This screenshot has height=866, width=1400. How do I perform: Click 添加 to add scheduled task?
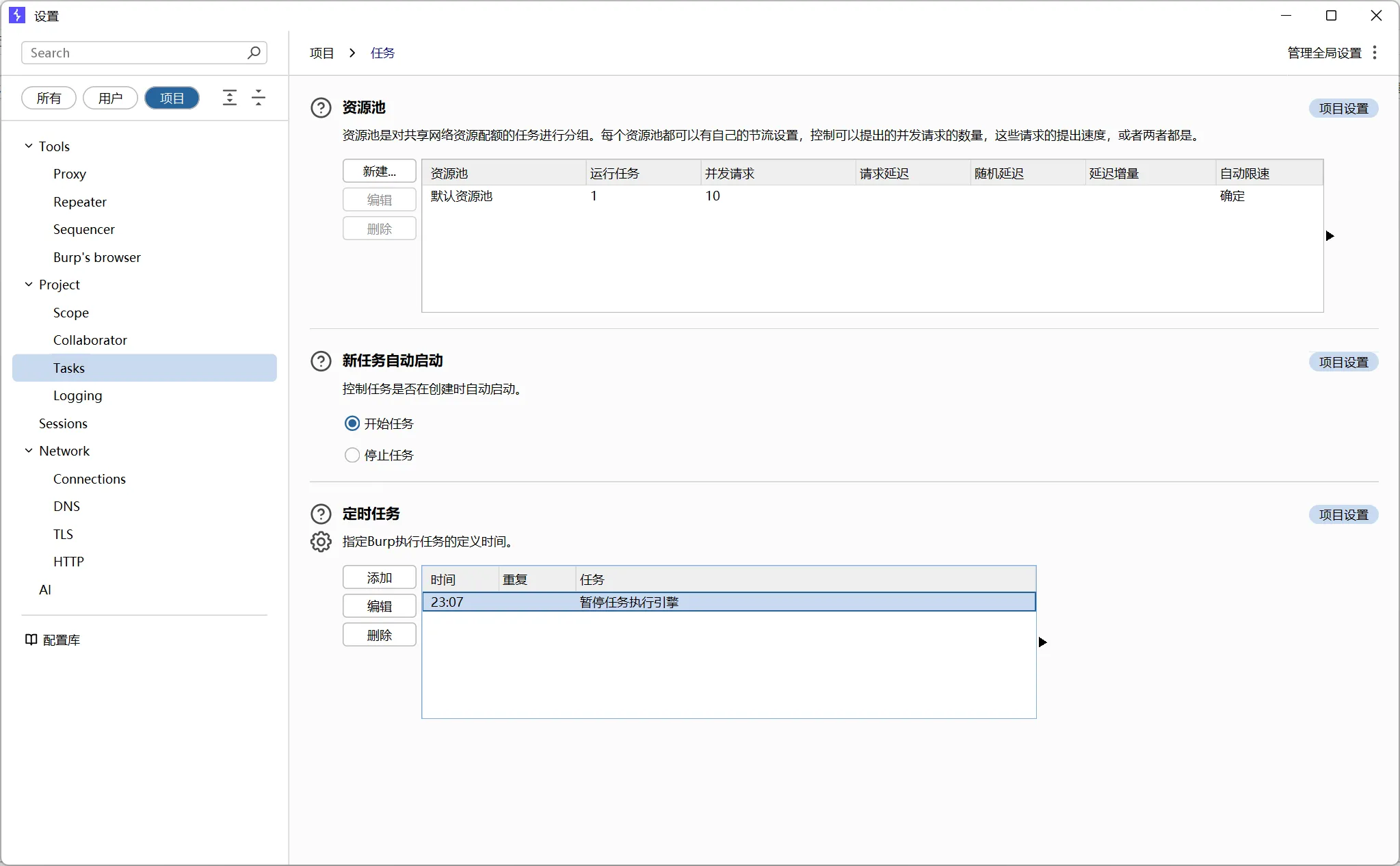tap(379, 577)
